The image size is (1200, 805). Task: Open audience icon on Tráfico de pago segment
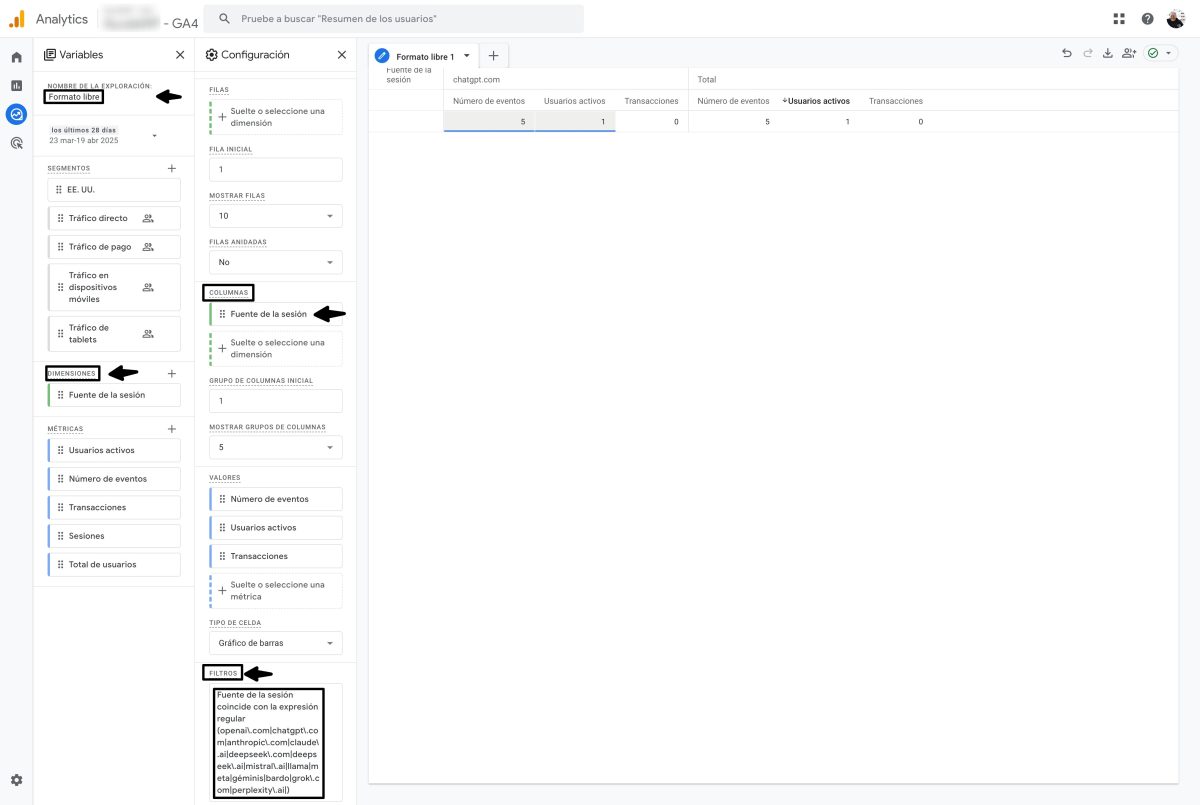148,247
